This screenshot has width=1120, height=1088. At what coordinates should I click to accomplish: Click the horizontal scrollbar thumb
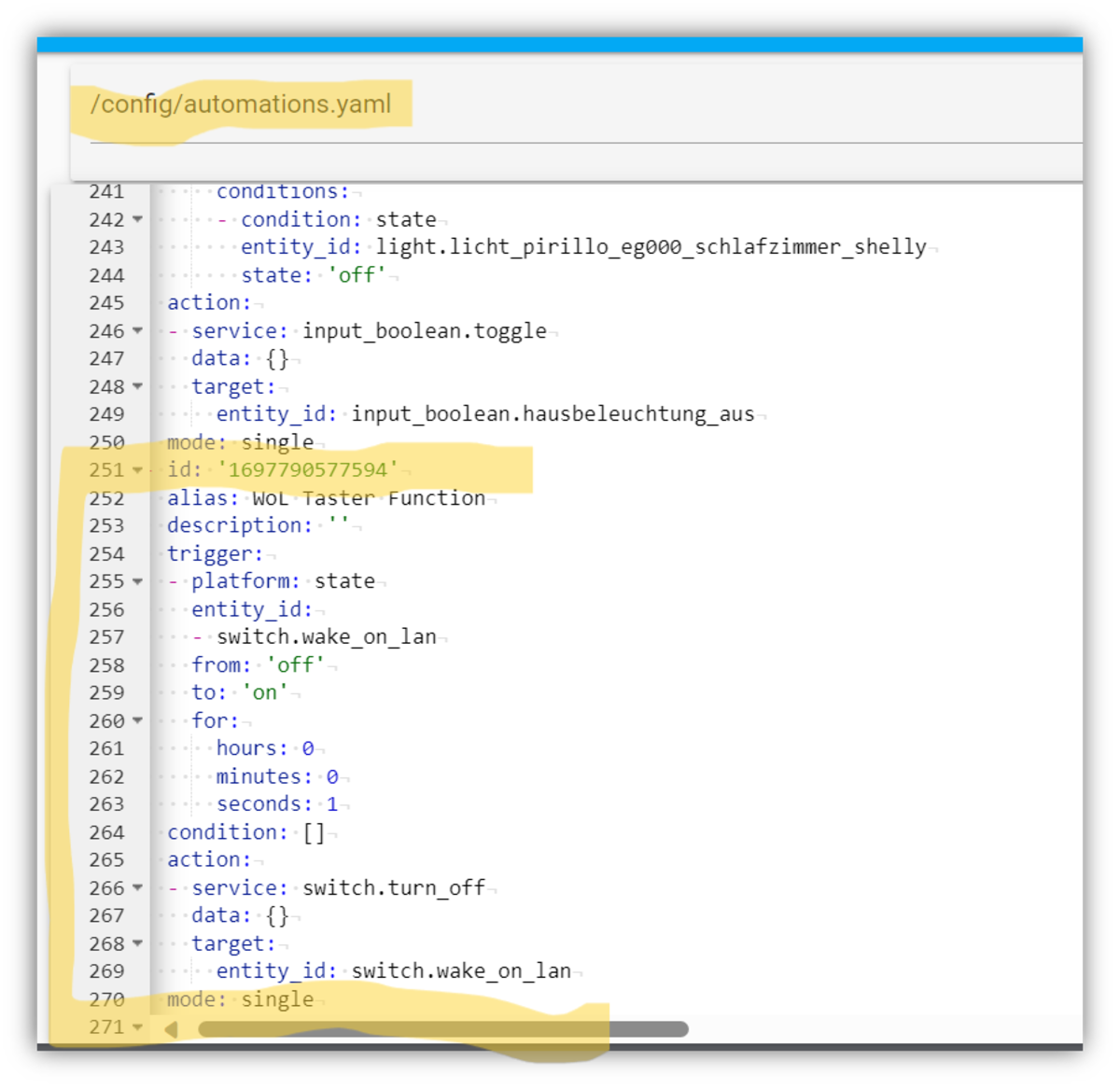(443, 1029)
